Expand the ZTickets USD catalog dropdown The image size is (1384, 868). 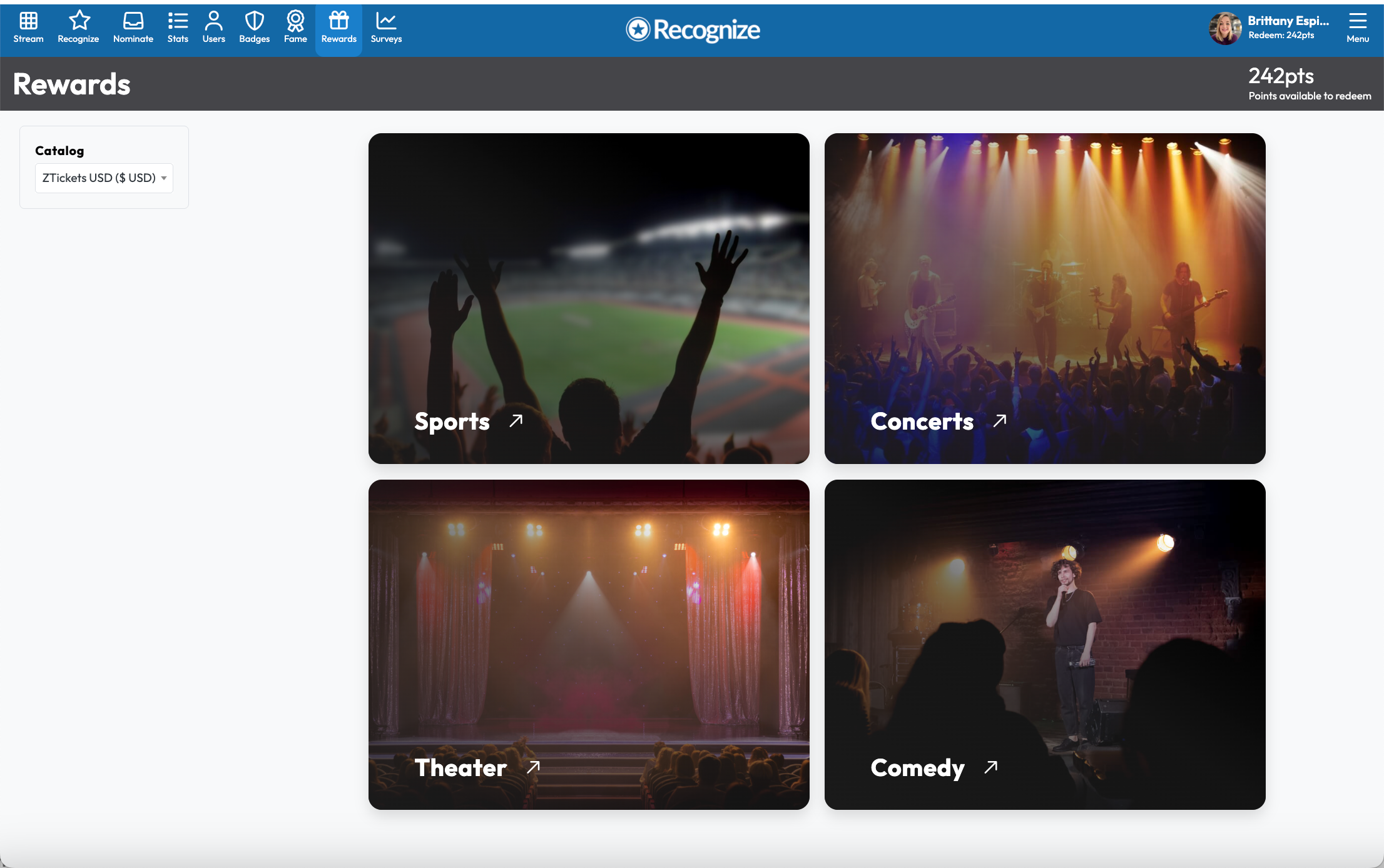coord(99,178)
